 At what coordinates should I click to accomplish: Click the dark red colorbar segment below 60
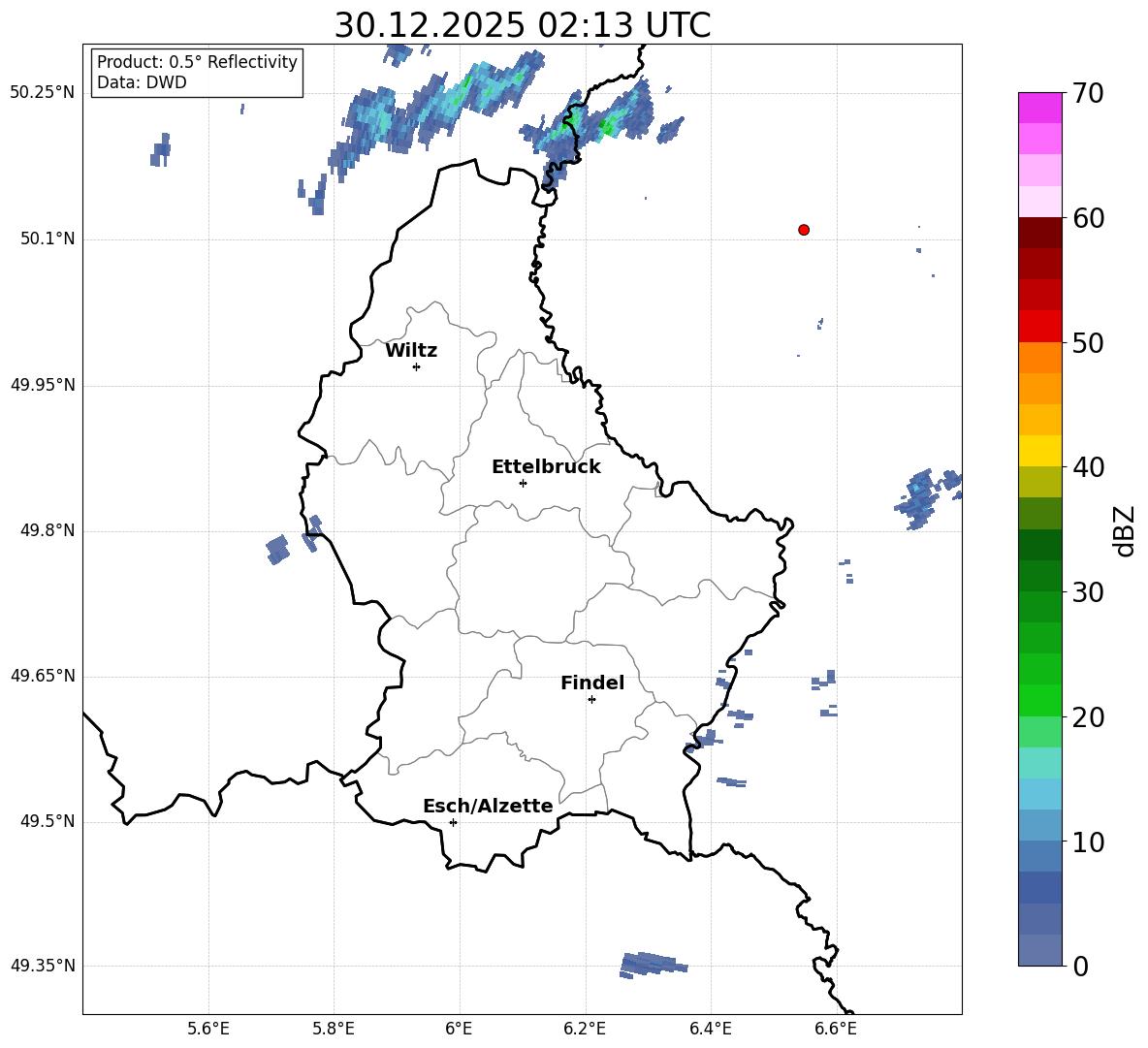[1039, 233]
